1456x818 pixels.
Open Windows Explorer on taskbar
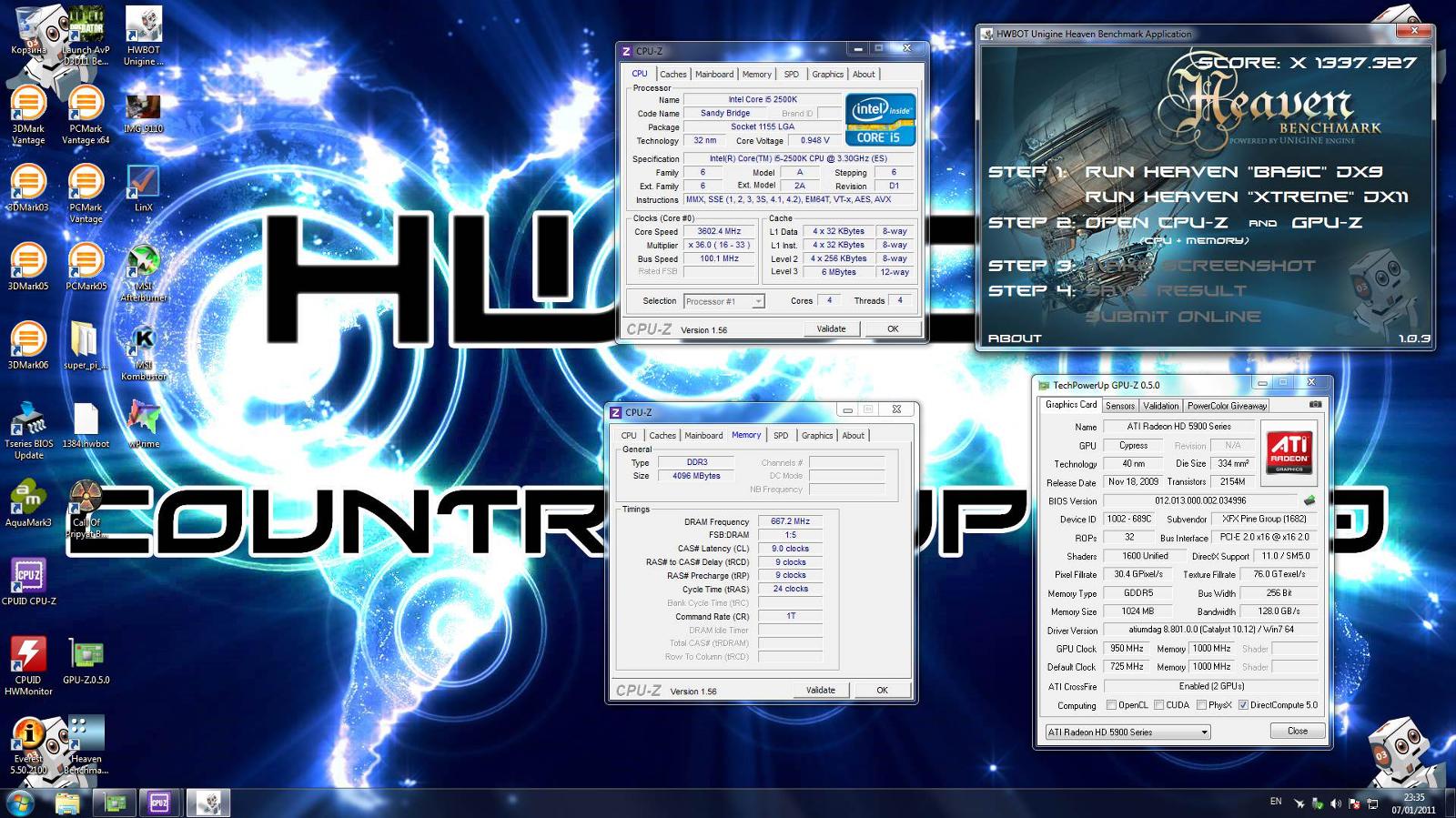coord(67,803)
